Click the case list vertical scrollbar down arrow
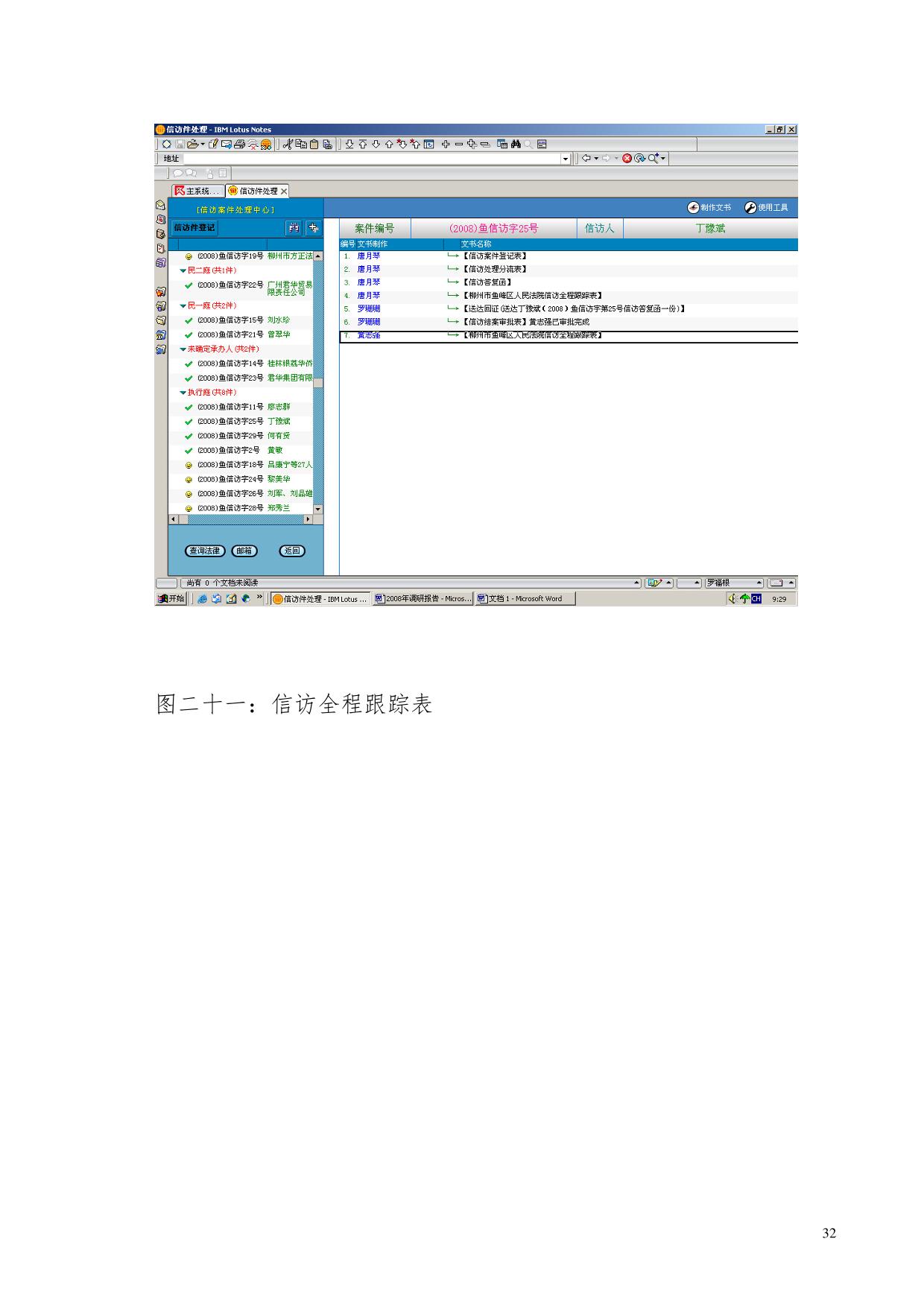The width and height of the screenshot is (924, 1306). point(318,509)
